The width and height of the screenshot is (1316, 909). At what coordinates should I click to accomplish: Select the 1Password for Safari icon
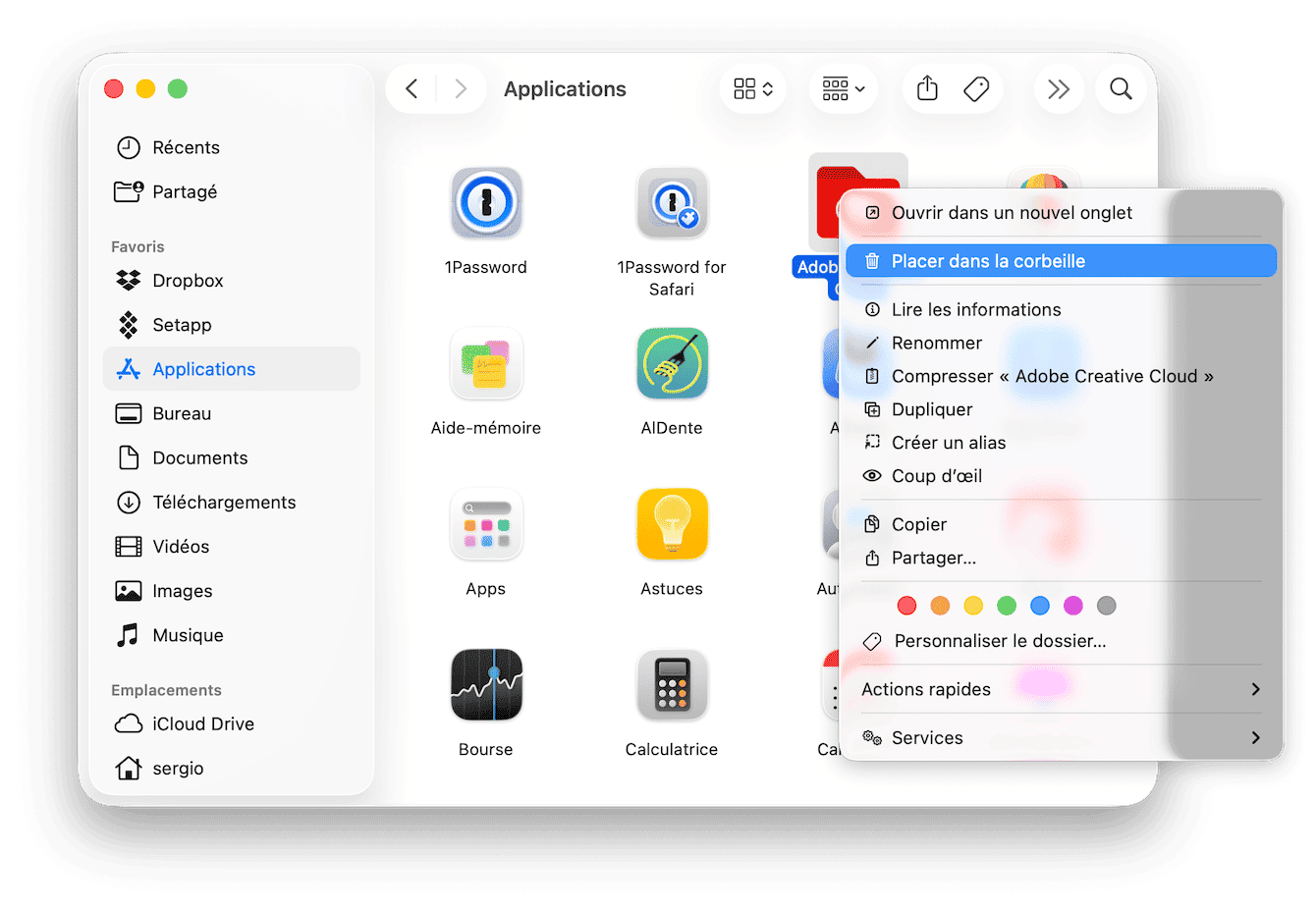pos(672,203)
